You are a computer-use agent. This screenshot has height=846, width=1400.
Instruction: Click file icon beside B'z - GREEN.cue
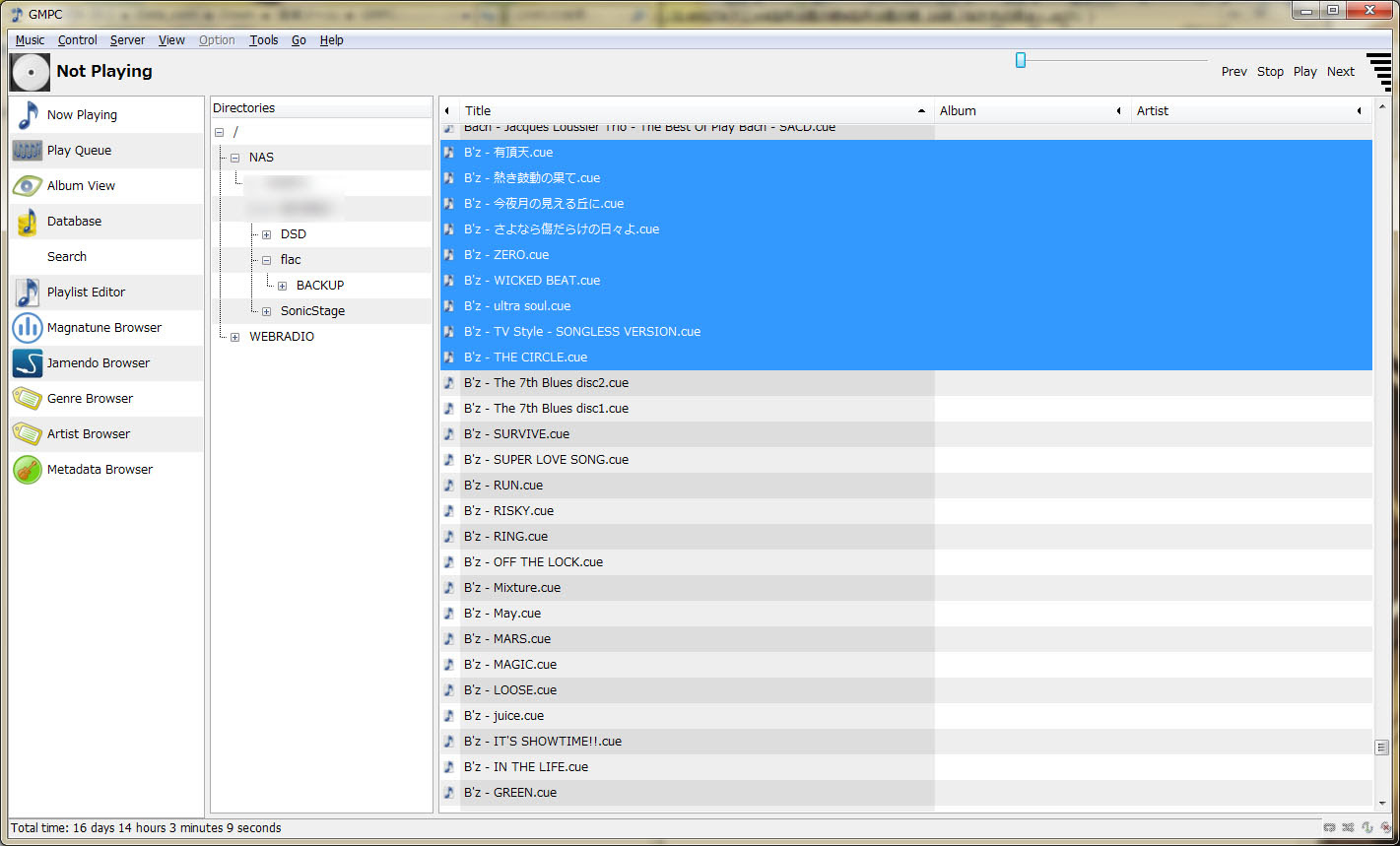click(449, 792)
